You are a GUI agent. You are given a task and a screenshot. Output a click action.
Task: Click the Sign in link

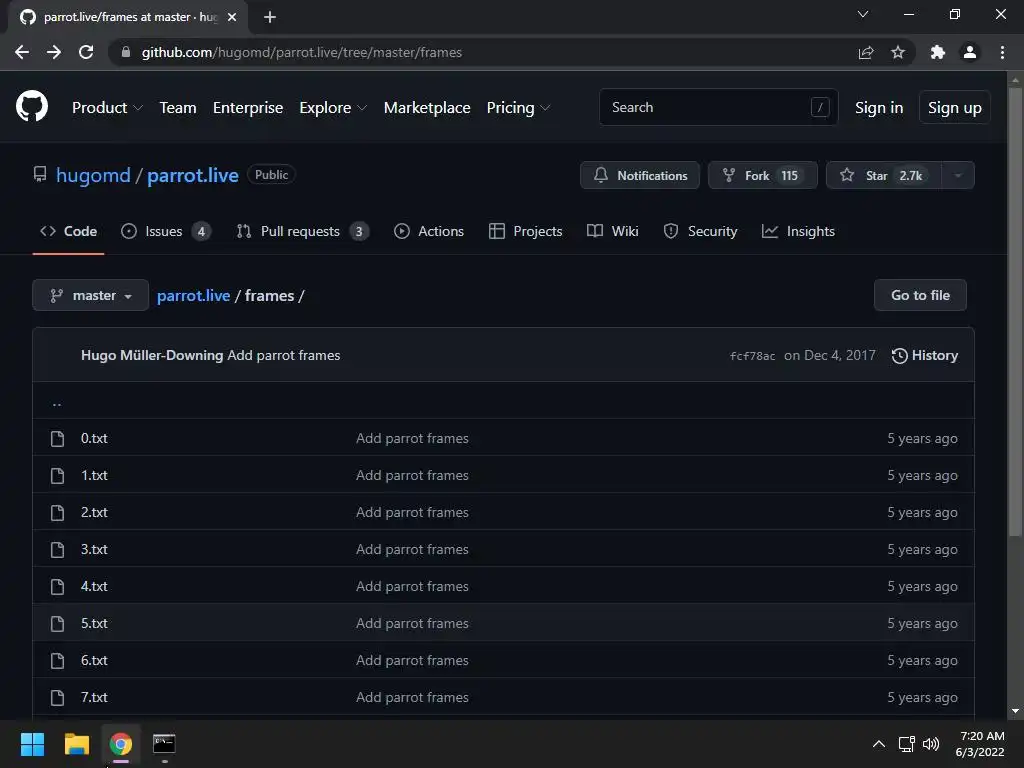(x=879, y=108)
